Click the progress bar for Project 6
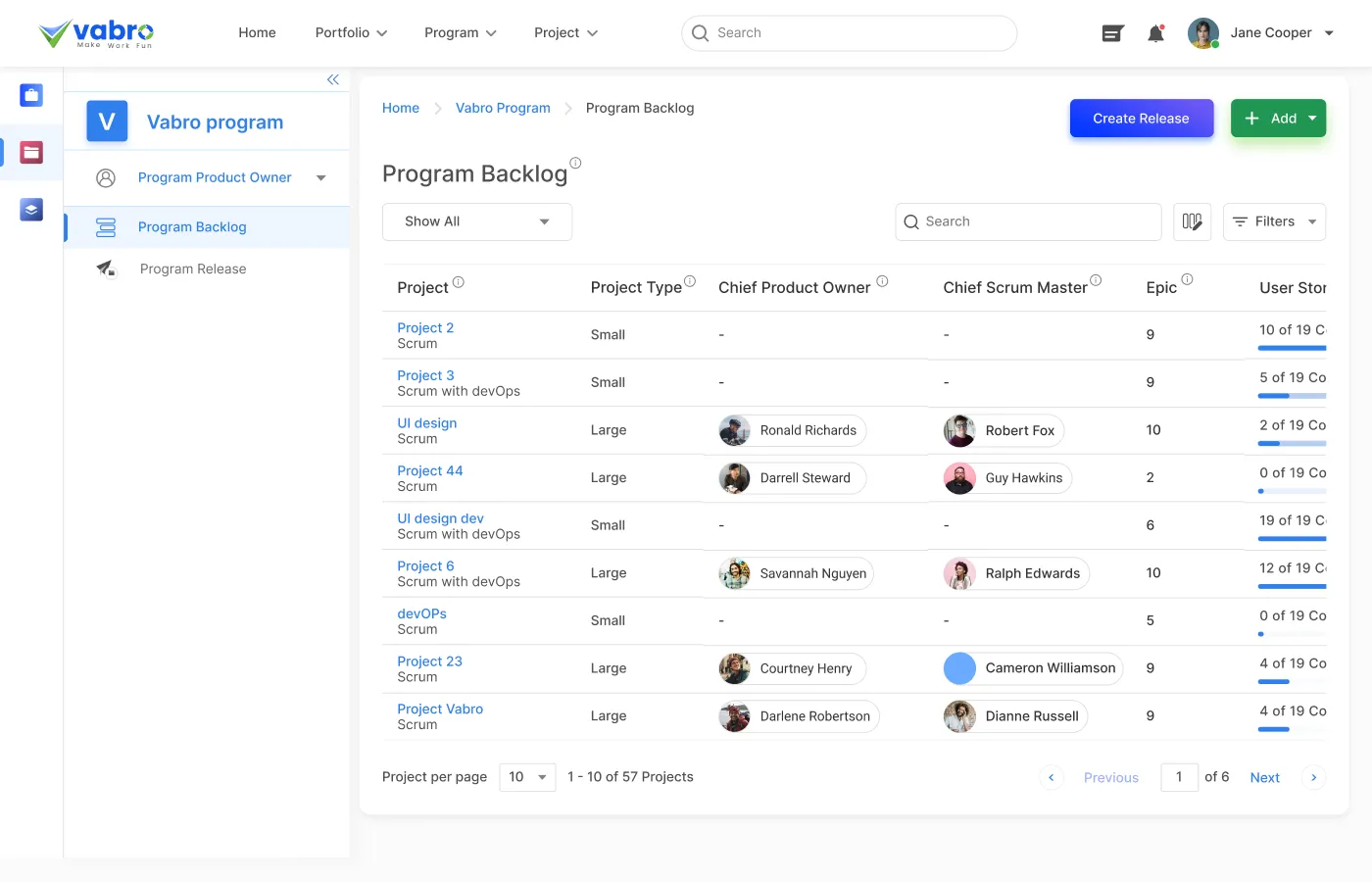The image size is (1372, 882). click(1292, 585)
